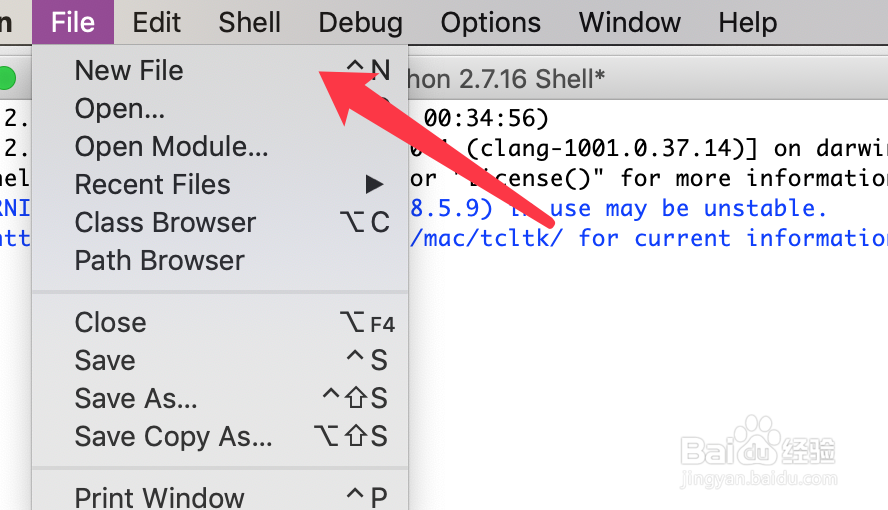Collapse the highlighted File menu
This screenshot has height=510, width=888.
[73, 22]
